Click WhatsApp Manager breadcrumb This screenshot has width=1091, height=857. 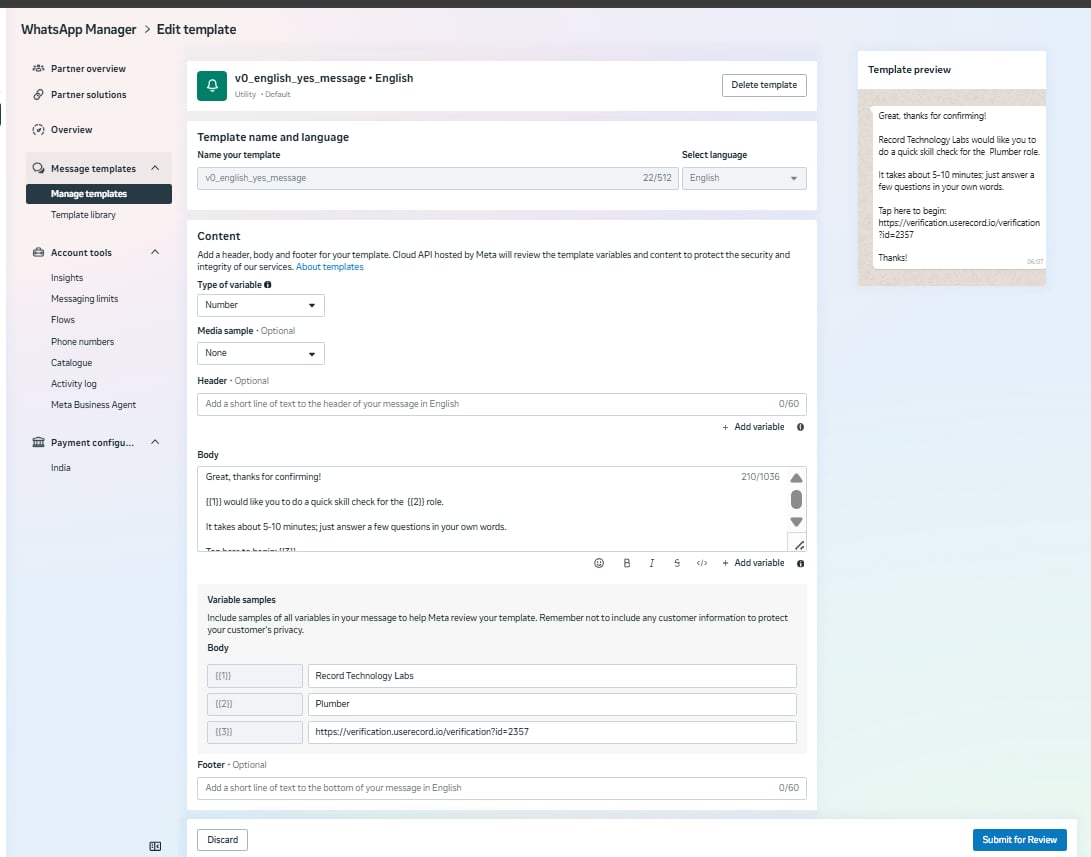79,29
